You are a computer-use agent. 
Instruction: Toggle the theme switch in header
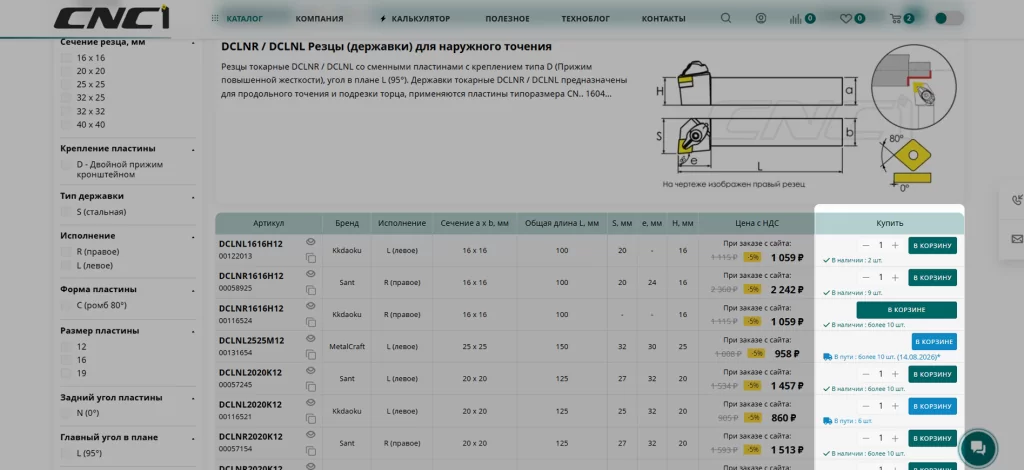click(x=949, y=18)
